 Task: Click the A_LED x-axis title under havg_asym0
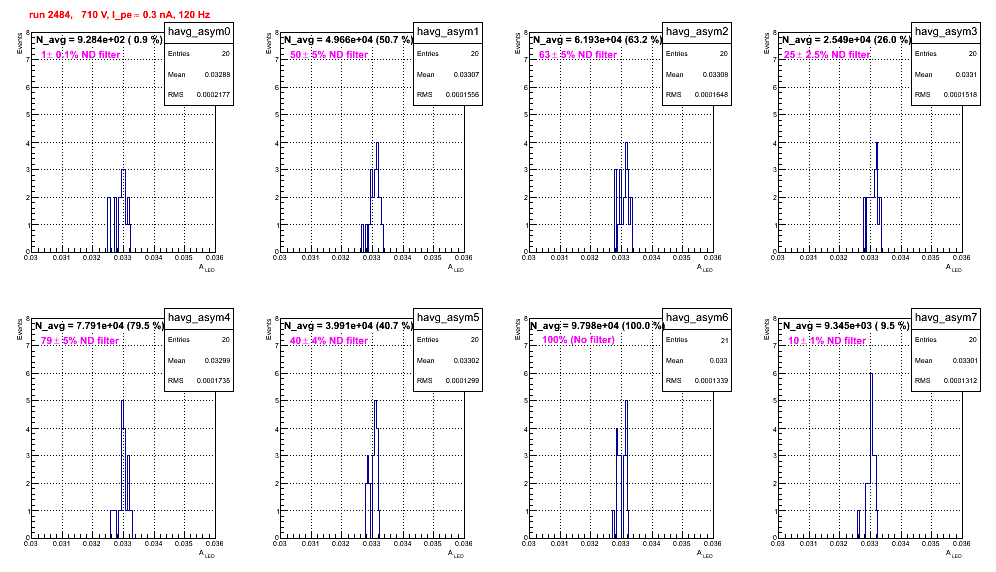pyautogui.click(x=207, y=268)
